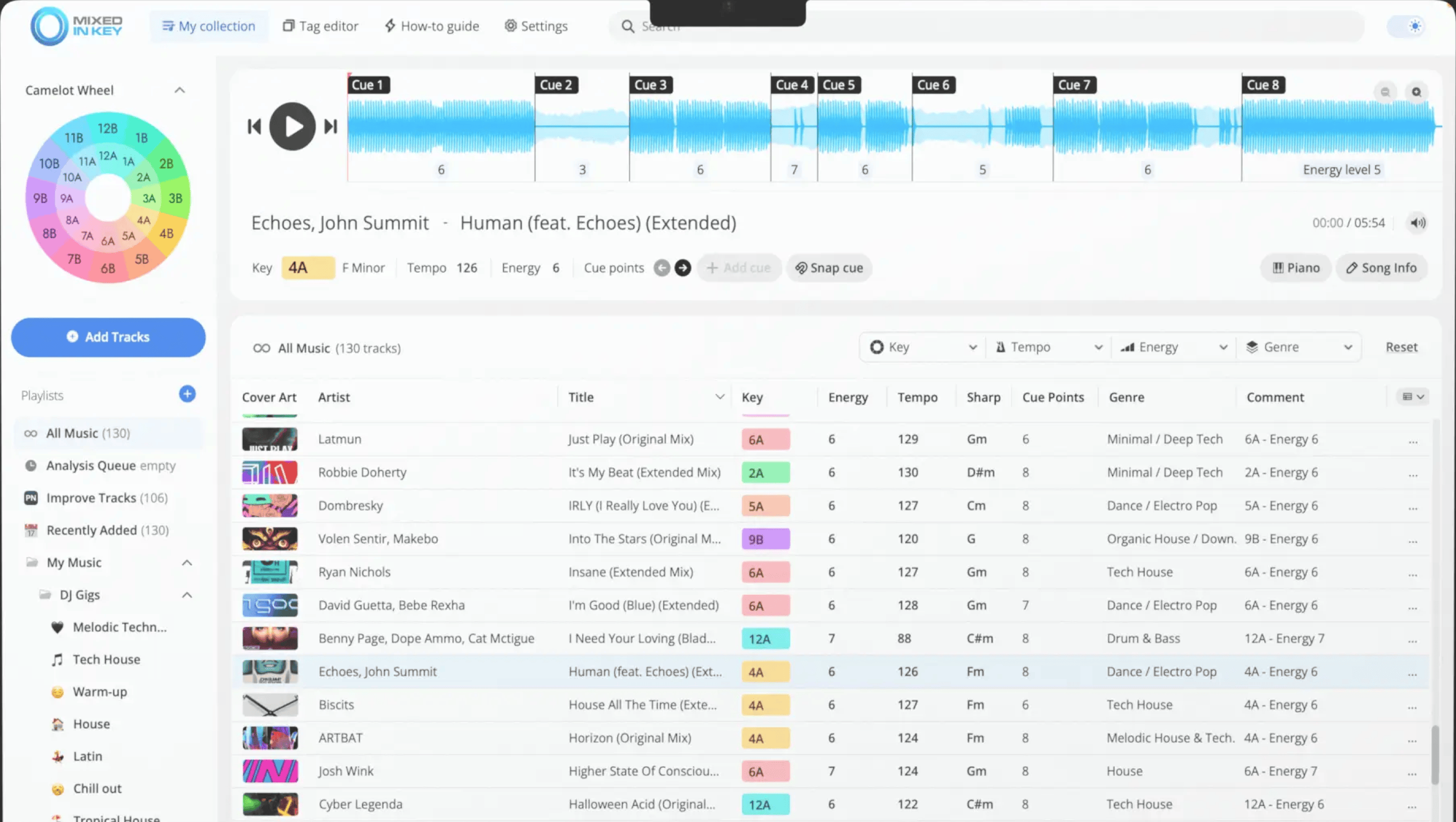
Task: Click the volume speaker icon
Action: coord(1417,223)
